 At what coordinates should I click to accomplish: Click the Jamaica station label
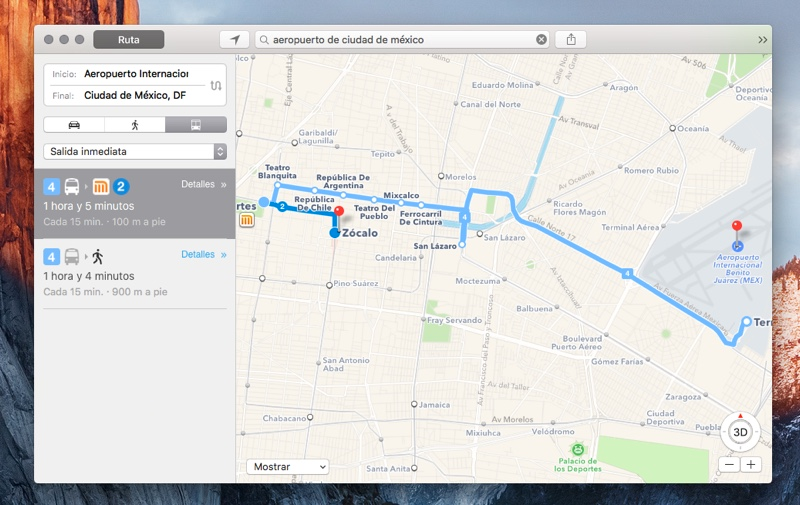click(434, 405)
